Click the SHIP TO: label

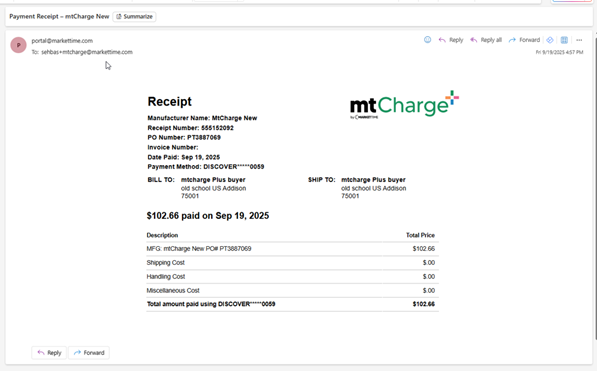click(322, 180)
